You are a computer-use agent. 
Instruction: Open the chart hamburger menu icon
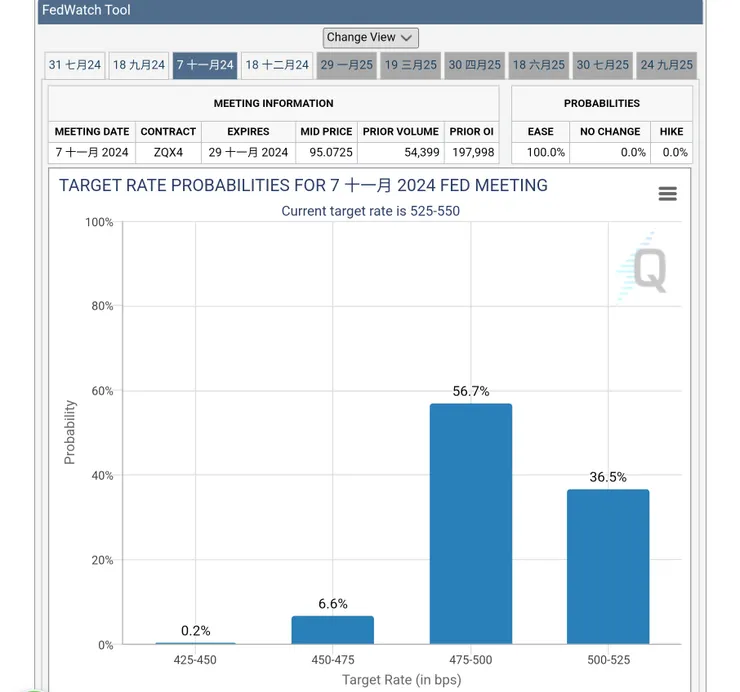667,194
